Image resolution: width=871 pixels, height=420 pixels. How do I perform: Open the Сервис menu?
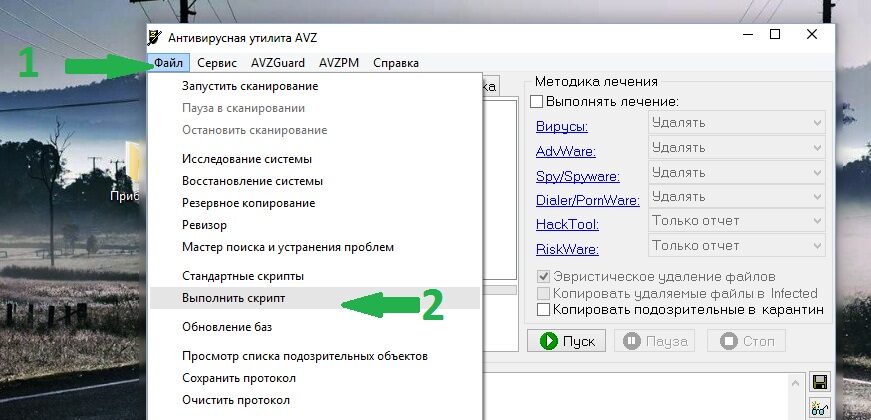[x=217, y=63]
